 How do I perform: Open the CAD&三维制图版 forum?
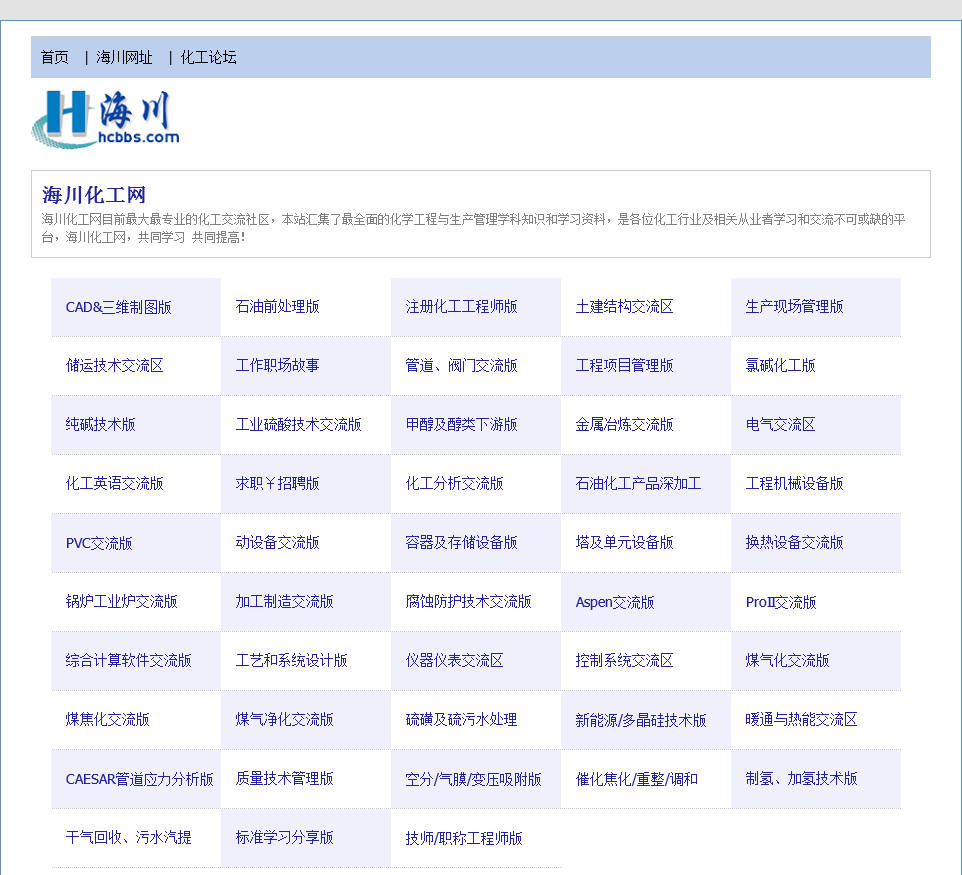point(118,307)
